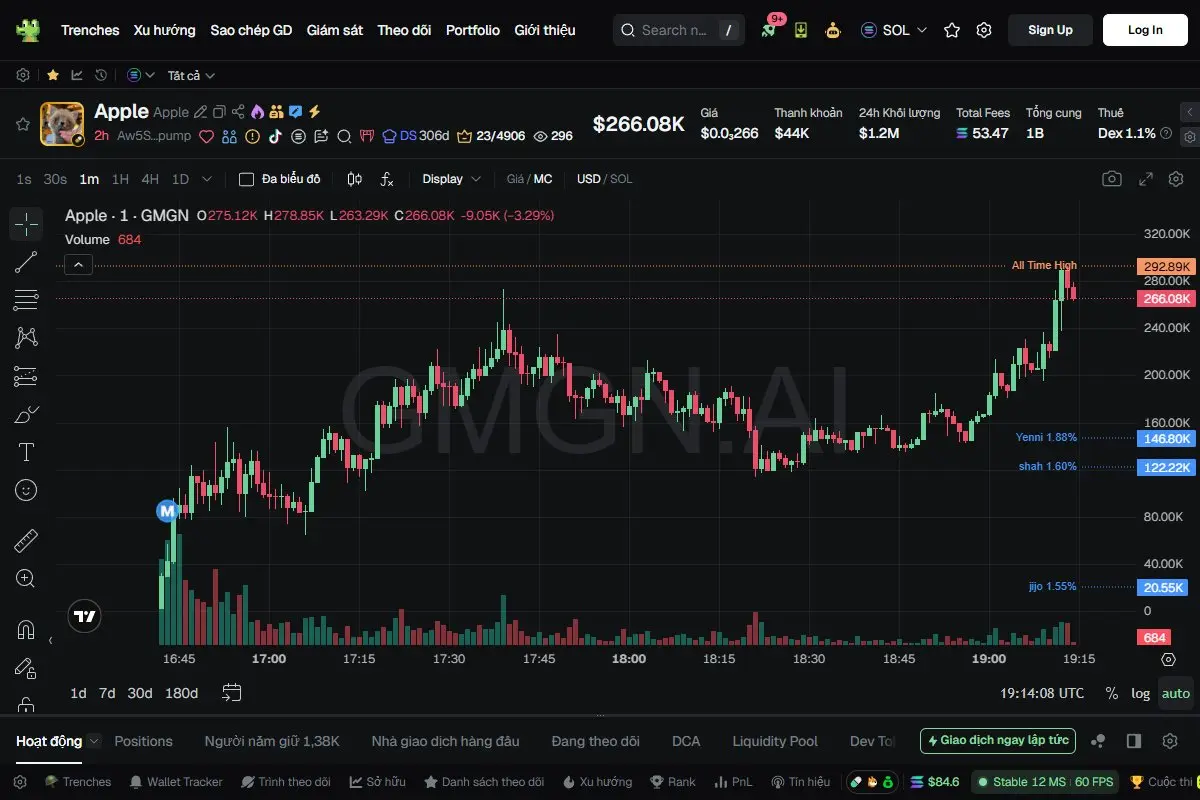The width and height of the screenshot is (1200, 800).
Task: Toggle percent scale on chart
Action: pos(1111,693)
